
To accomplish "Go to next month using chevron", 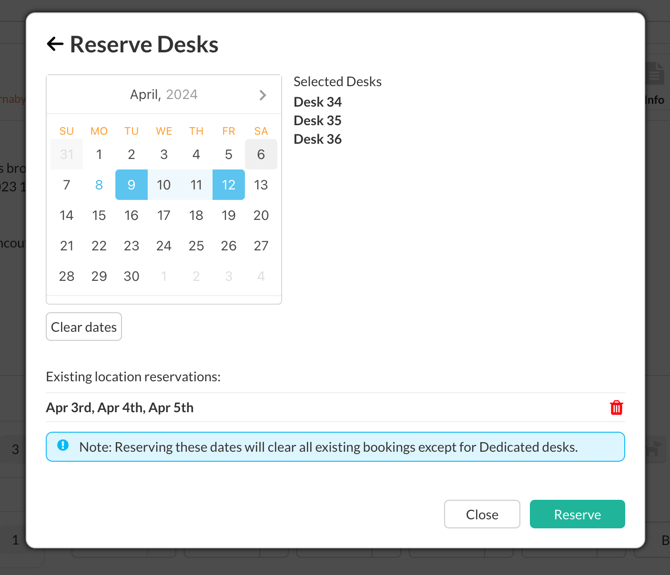I will click(x=262, y=95).
